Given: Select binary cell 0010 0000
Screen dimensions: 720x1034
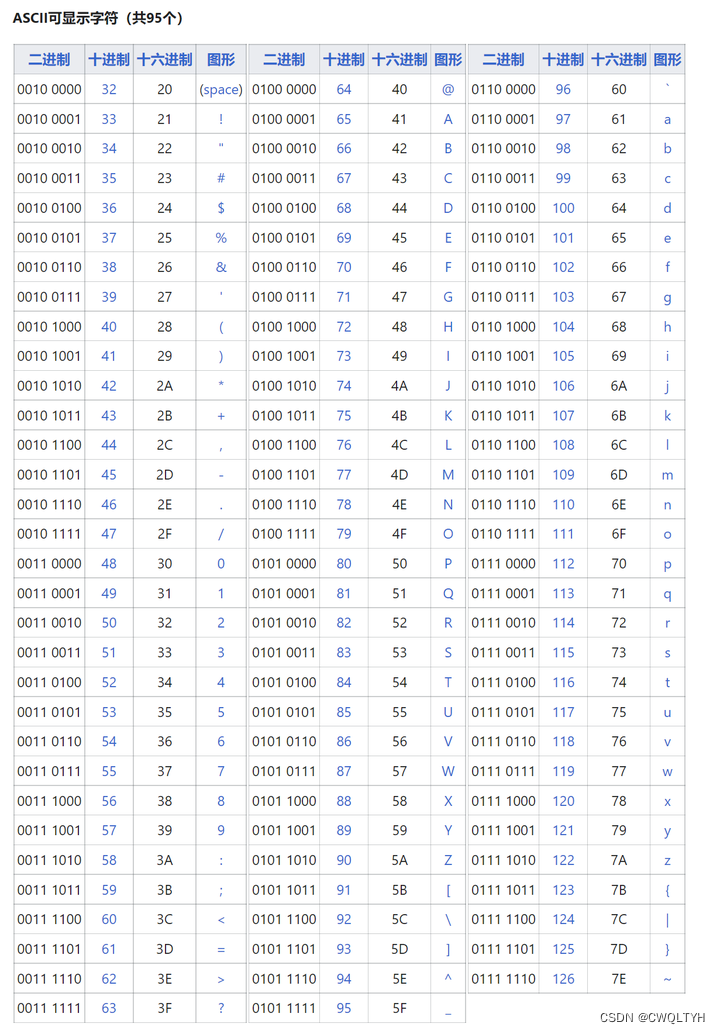Looking at the screenshot, I should click(x=49, y=90).
